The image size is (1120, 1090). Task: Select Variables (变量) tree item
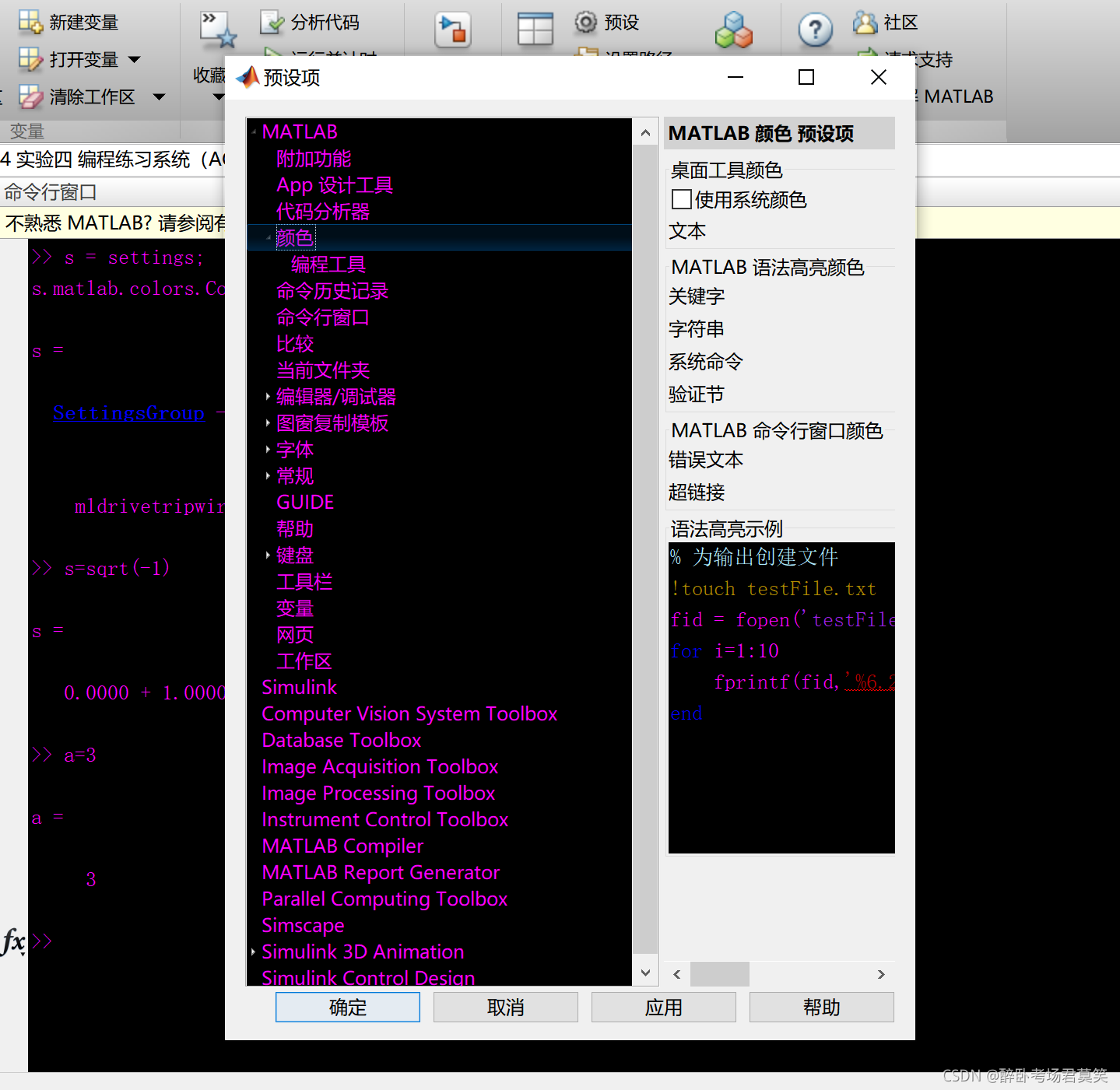click(x=295, y=608)
